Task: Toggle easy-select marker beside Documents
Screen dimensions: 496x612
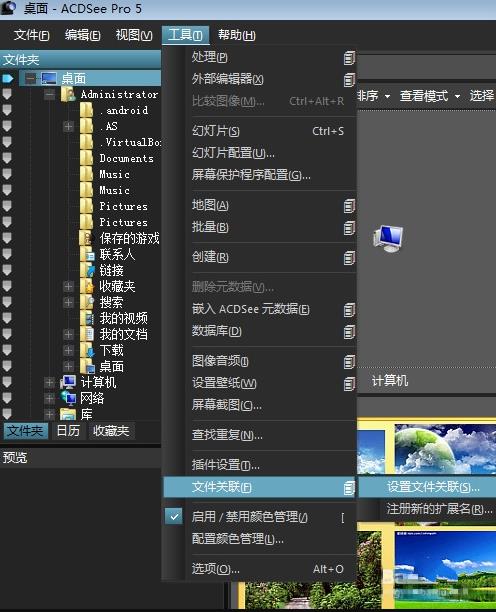Action: click(7, 158)
